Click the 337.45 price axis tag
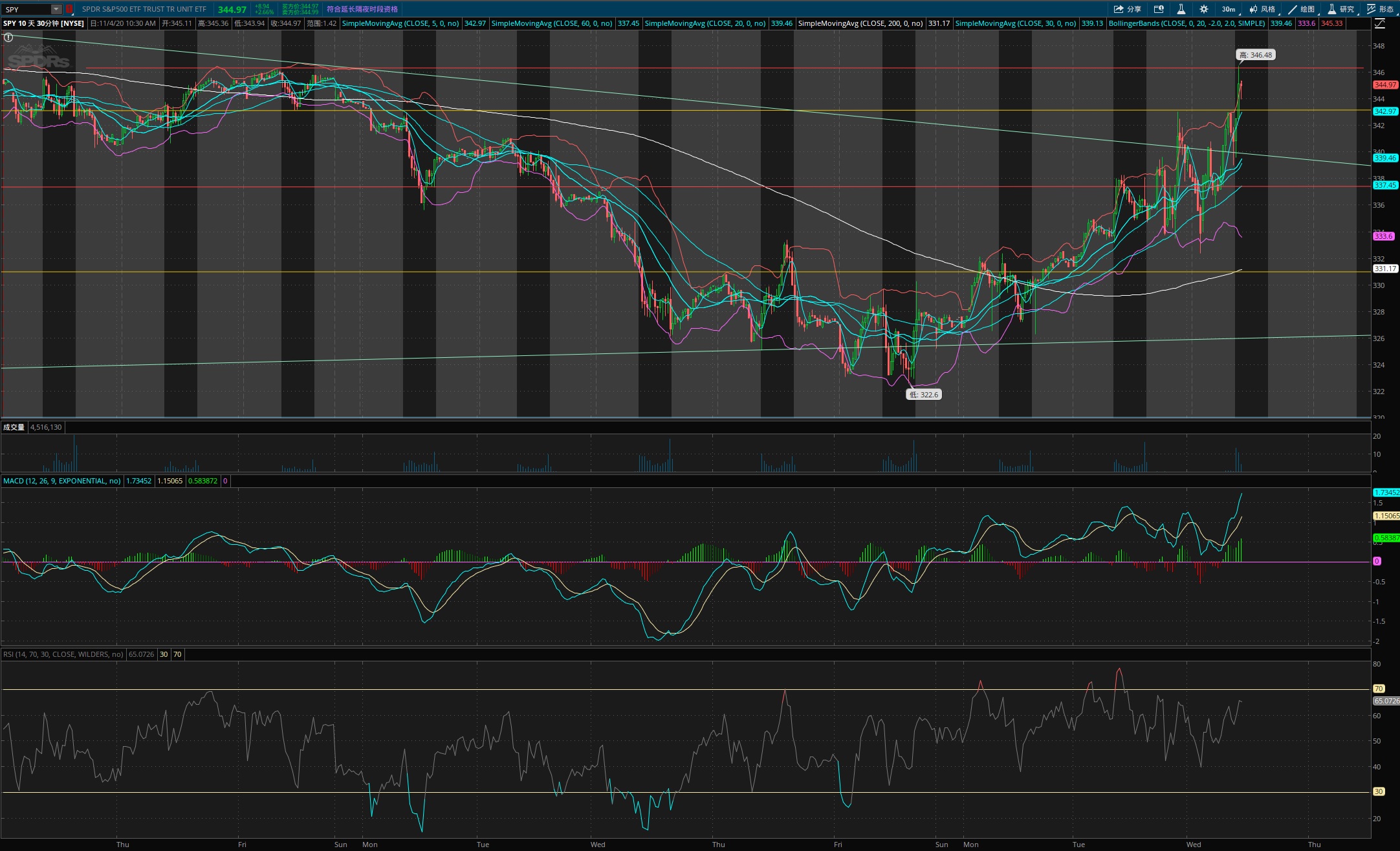Image resolution: width=1400 pixels, height=851 pixels. click(x=1385, y=185)
